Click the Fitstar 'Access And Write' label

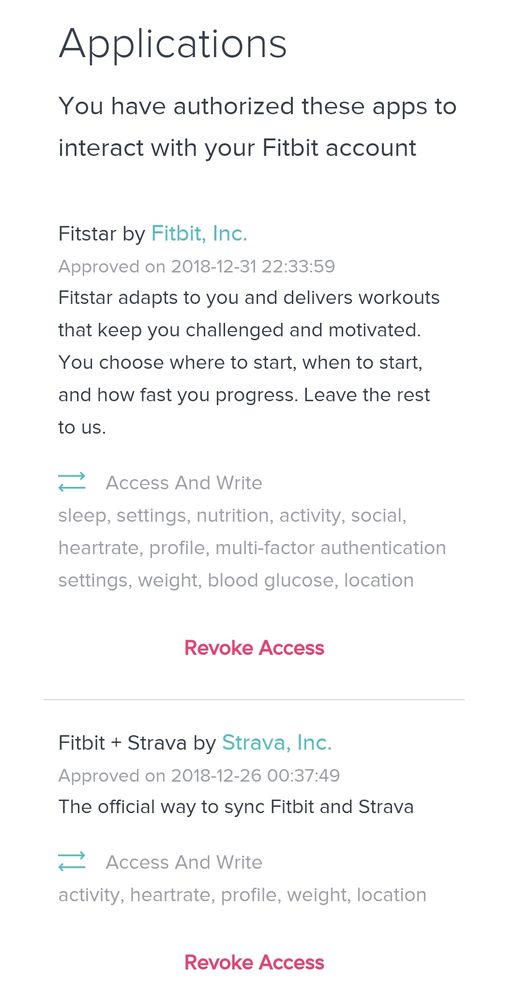pyautogui.click(x=184, y=482)
